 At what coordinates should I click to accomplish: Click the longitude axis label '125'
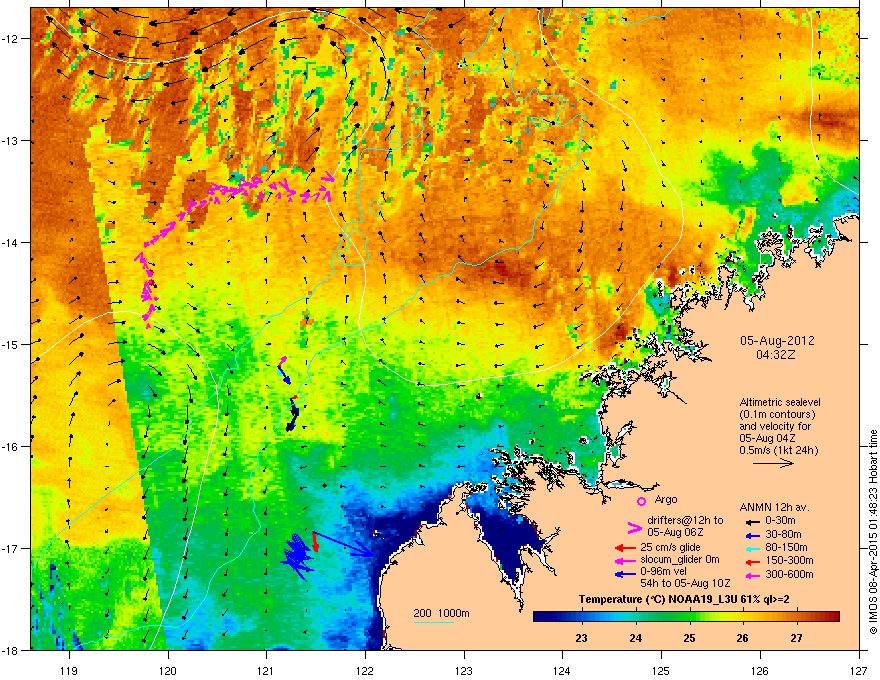click(x=661, y=670)
